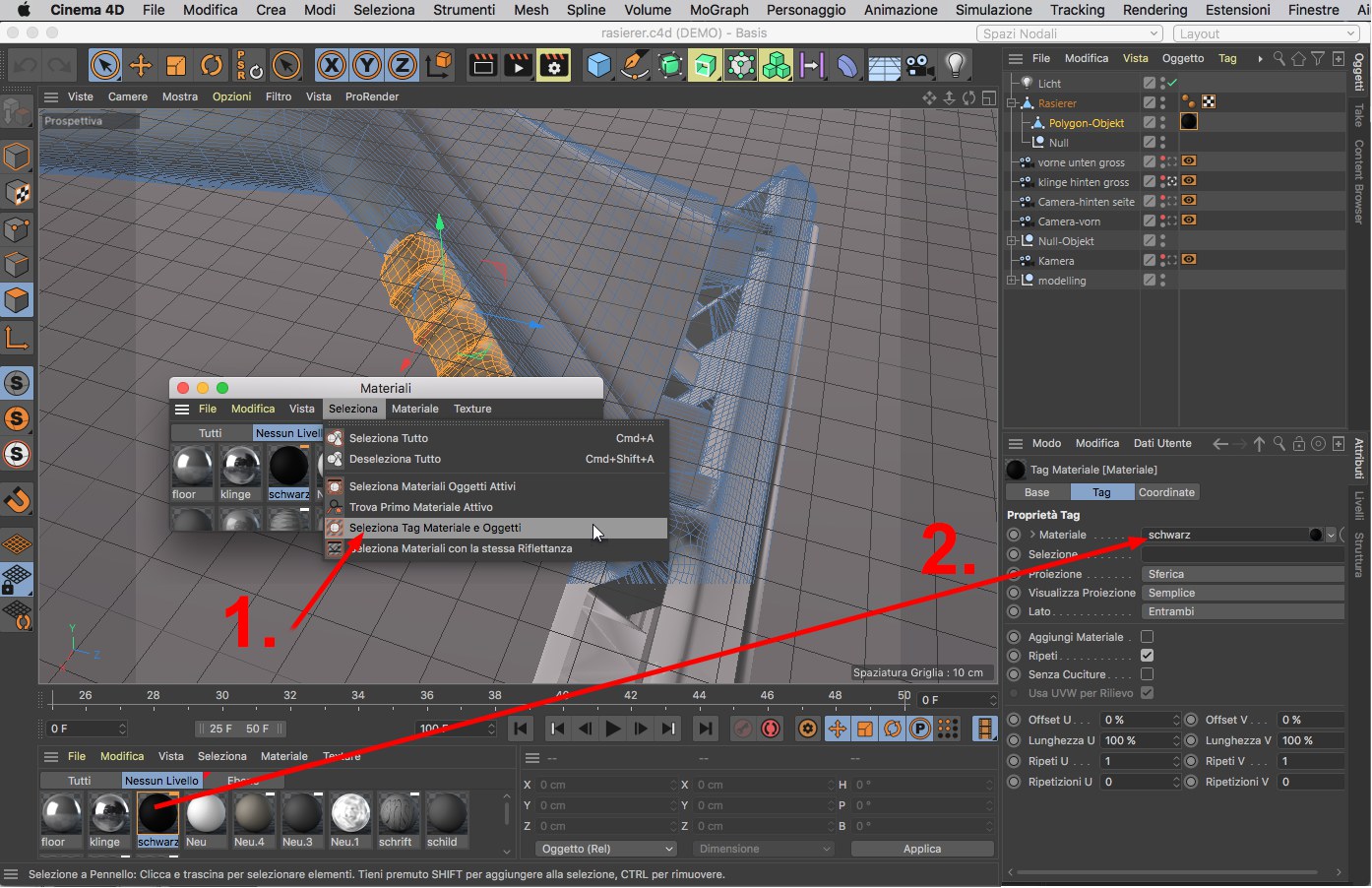
Task: Open Visualizza Proiezione dropdown showing Semplice
Action: [x=1243, y=593]
